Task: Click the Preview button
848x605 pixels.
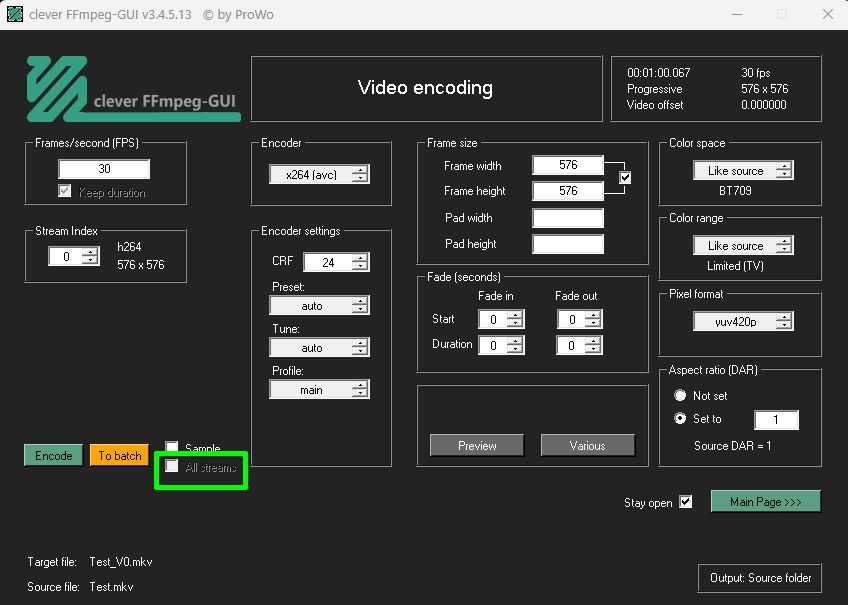Action: coord(477,446)
